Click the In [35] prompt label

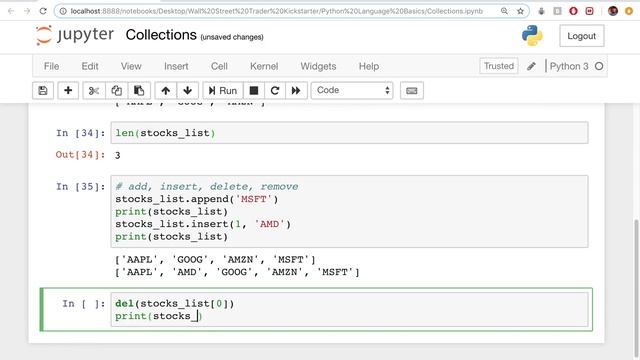point(80,187)
